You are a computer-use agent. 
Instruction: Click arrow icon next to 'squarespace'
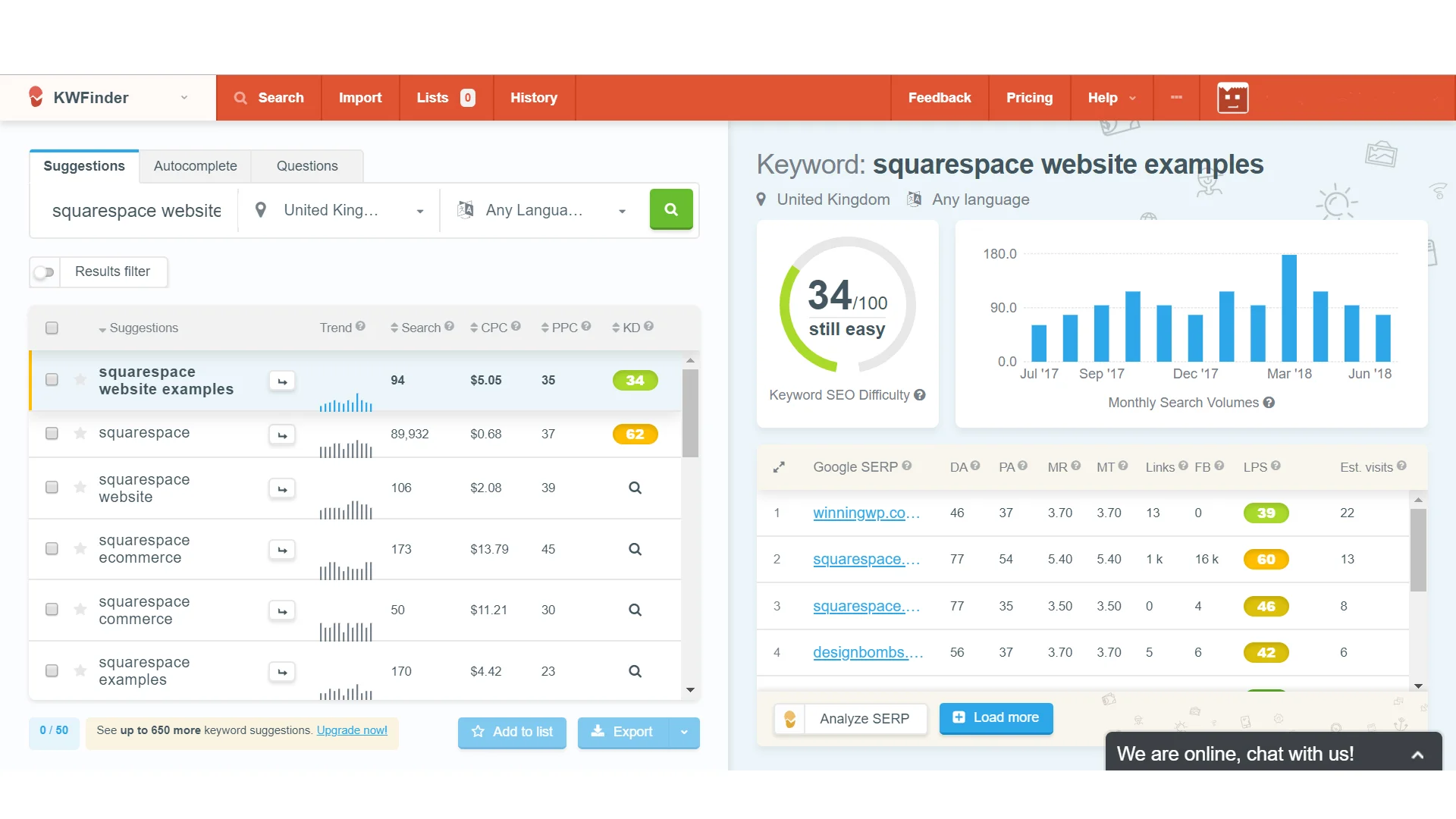pyautogui.click(x=282, y=435)
